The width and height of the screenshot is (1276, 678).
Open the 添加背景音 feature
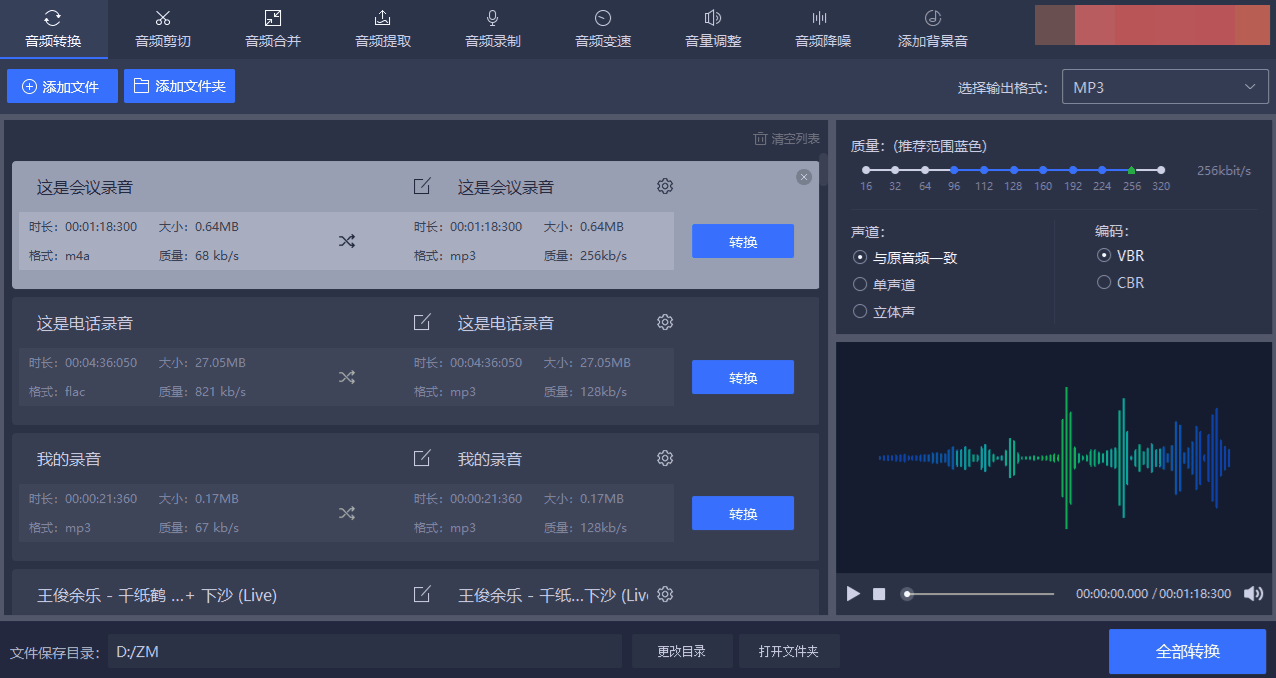pos(932,30)
